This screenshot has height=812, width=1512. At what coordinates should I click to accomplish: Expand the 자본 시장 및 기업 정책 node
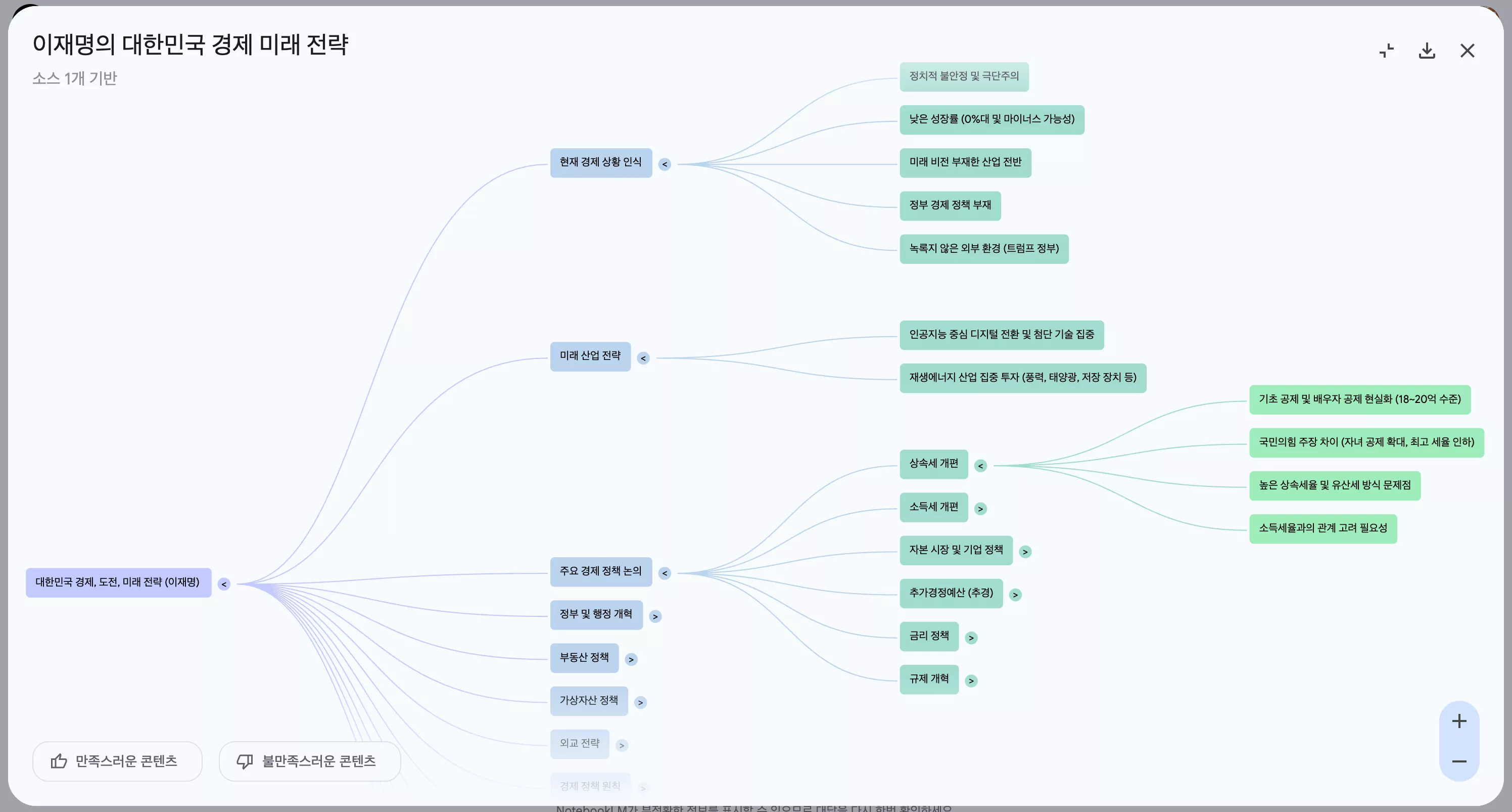point(1025,551)
